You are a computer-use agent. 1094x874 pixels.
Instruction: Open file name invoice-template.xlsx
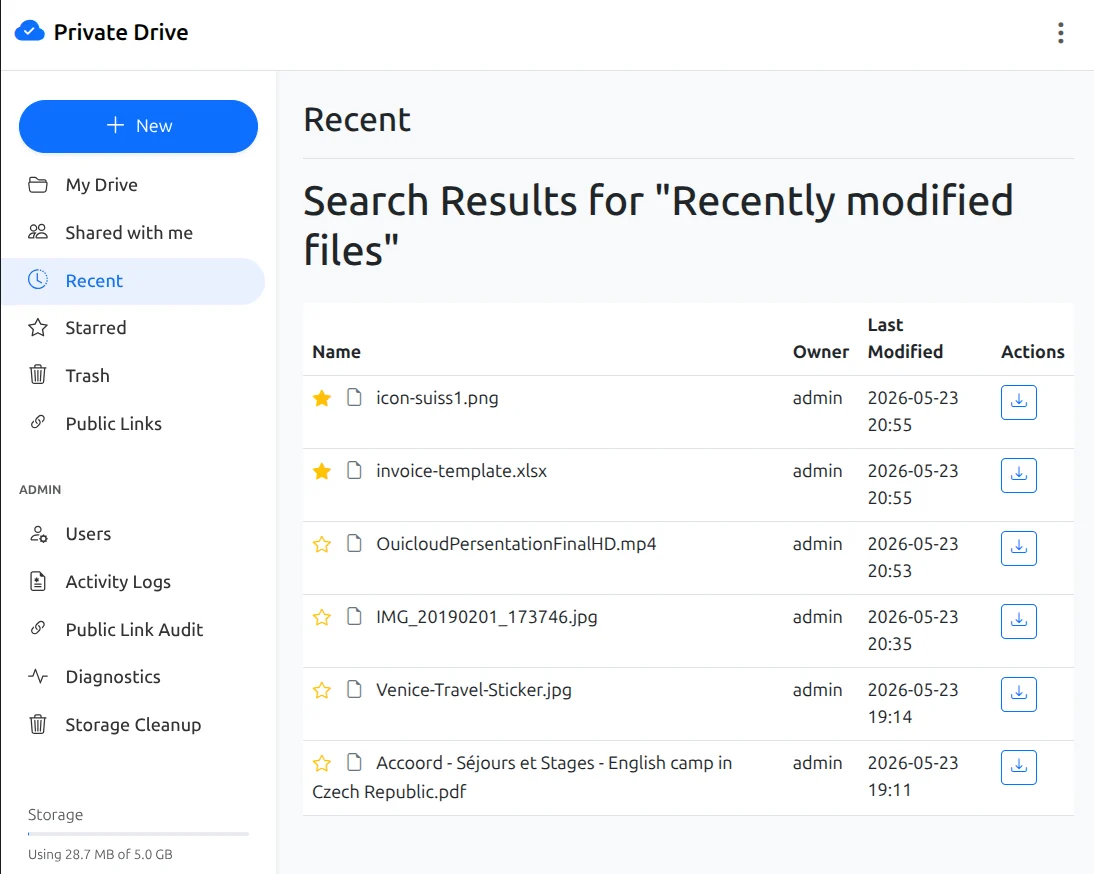coord(461,472)
